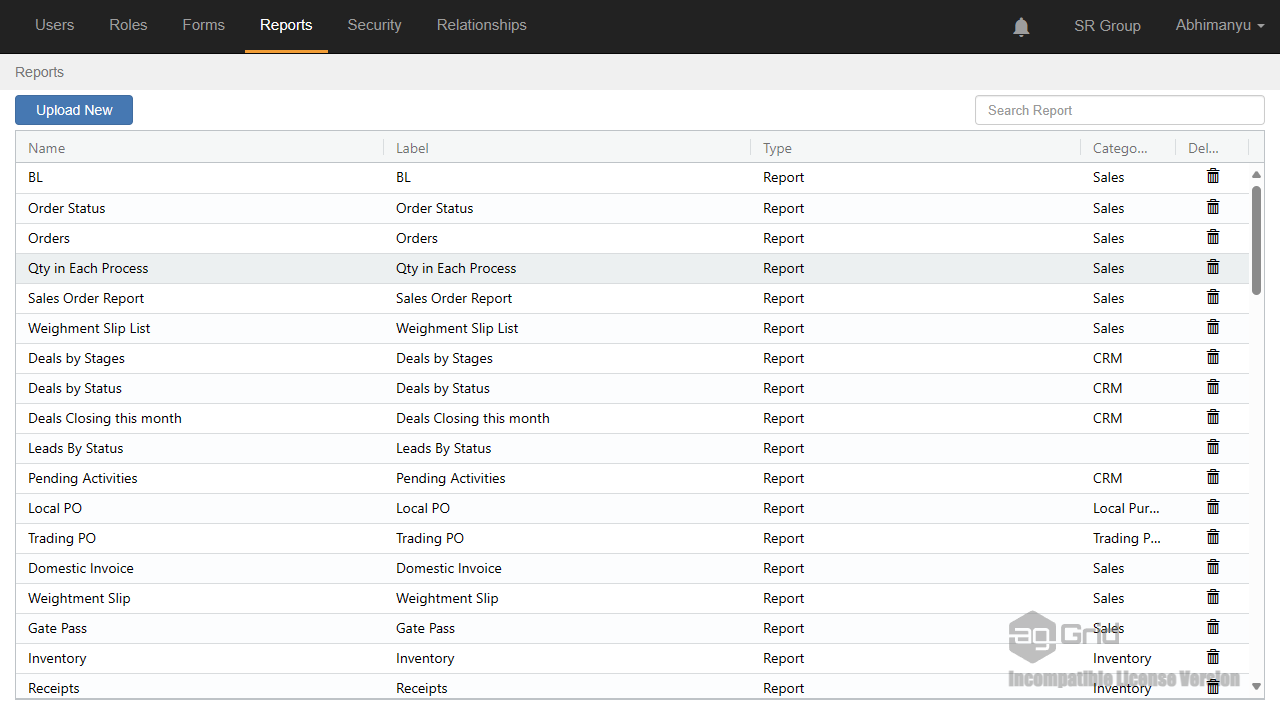The width and height of the screenshot is (1280, 720).
Task: Delete the Sales Order Report row
Action: point(1213,297)
